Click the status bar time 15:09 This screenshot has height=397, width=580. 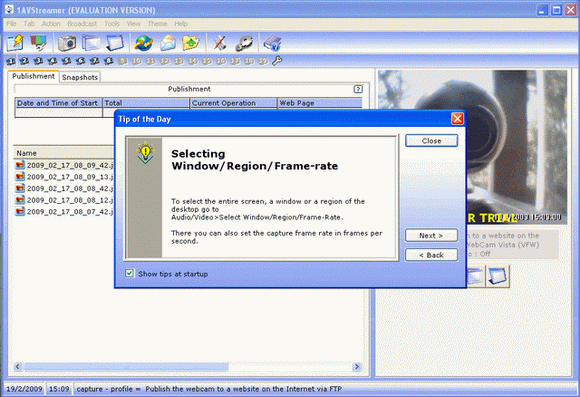point(59,389)
